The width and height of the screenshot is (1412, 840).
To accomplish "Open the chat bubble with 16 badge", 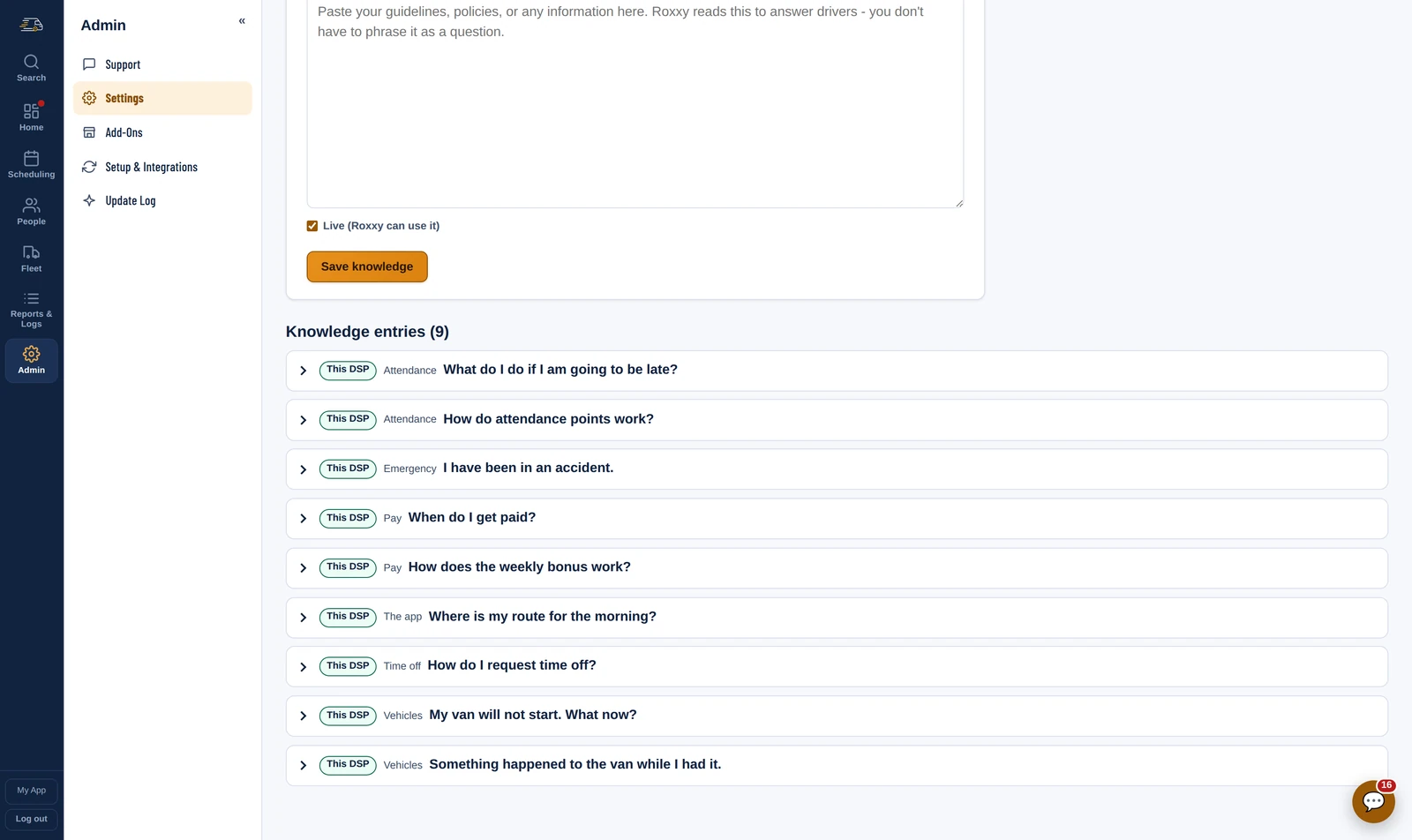I will [x=1373, y=801].
